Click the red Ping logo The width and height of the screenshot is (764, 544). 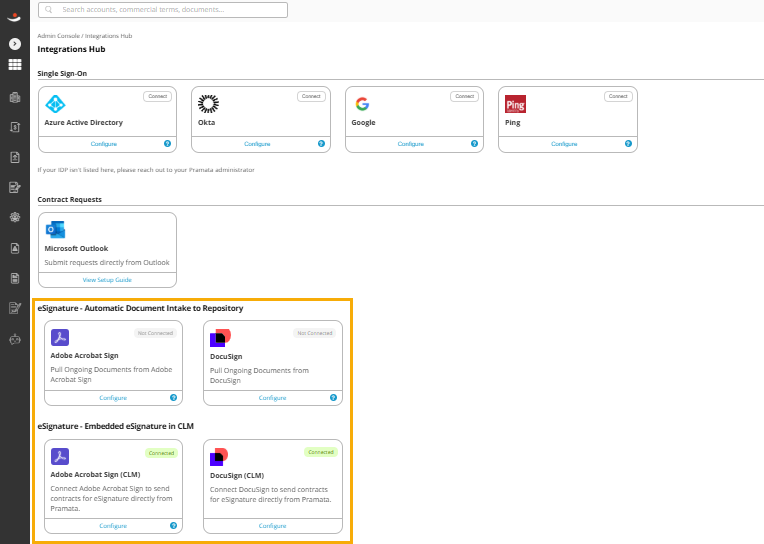[x=516, y=104]
